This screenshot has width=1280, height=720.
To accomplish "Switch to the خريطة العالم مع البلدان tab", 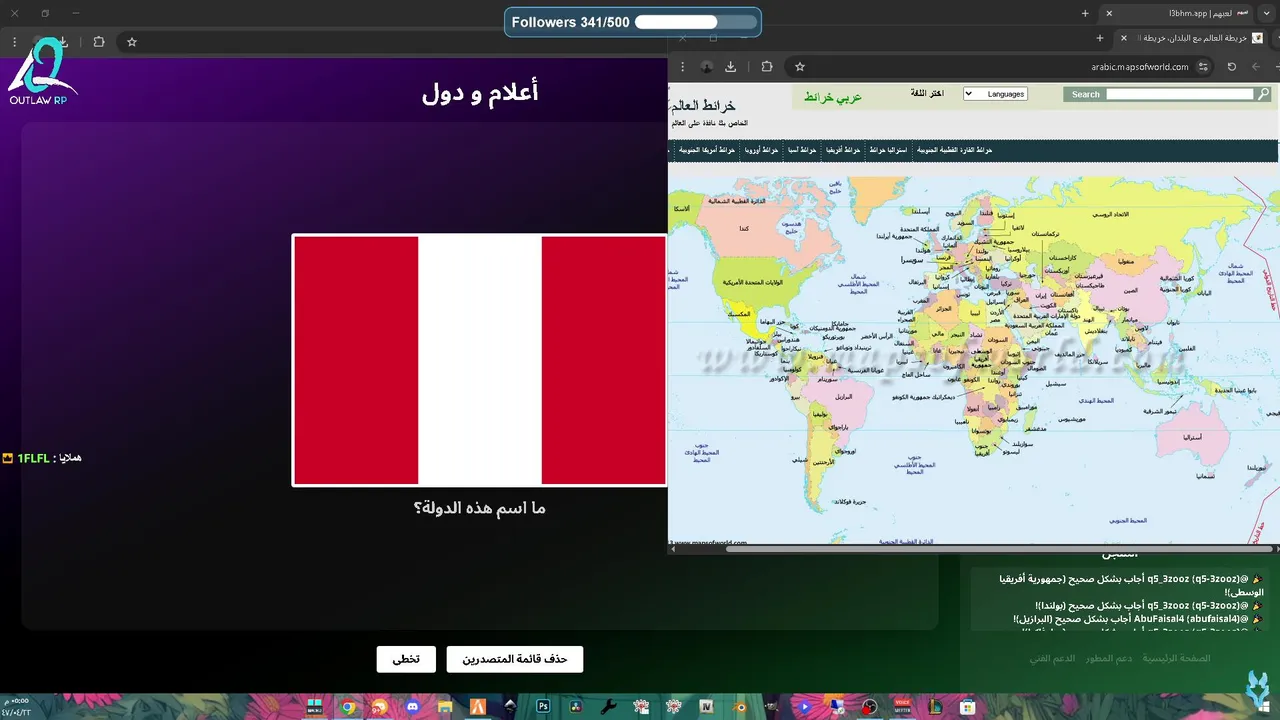I will [1190, 38].
